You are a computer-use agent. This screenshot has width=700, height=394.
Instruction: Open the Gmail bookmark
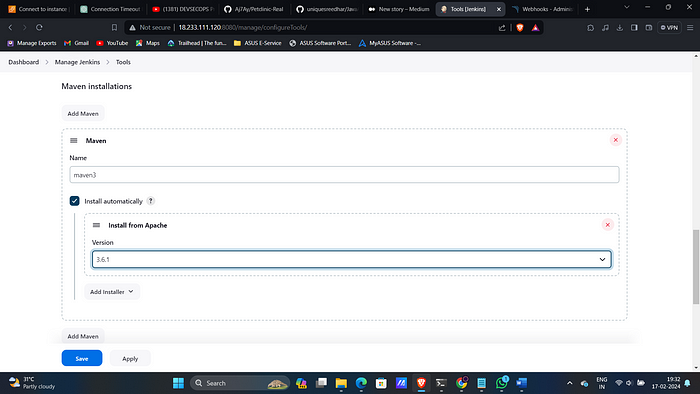point(76,43)
